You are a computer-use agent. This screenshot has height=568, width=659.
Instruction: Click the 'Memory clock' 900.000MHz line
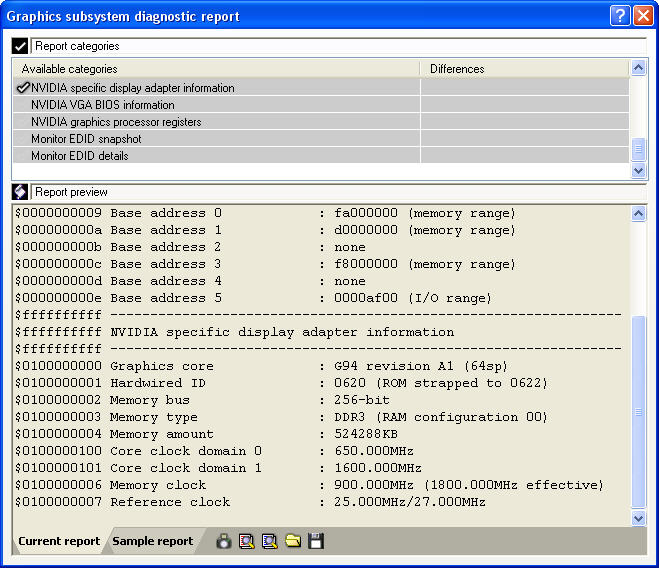(309, 485)
